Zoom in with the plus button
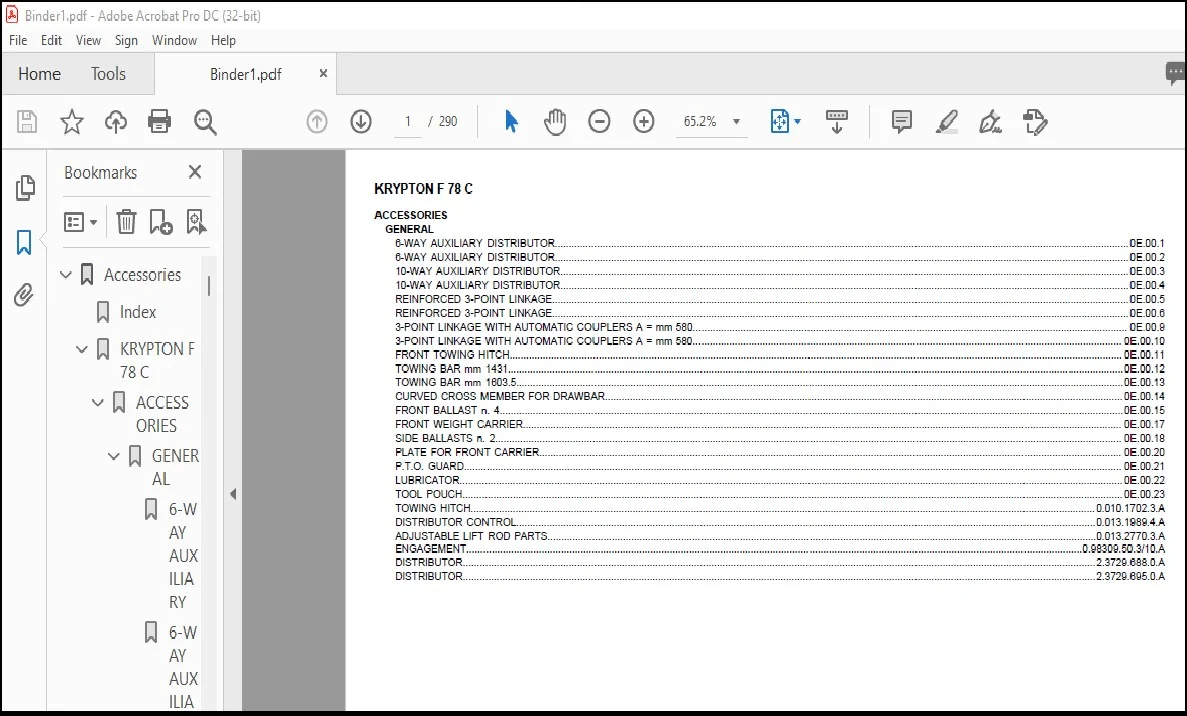This screenshot has width=1187, height=716. 643,121
